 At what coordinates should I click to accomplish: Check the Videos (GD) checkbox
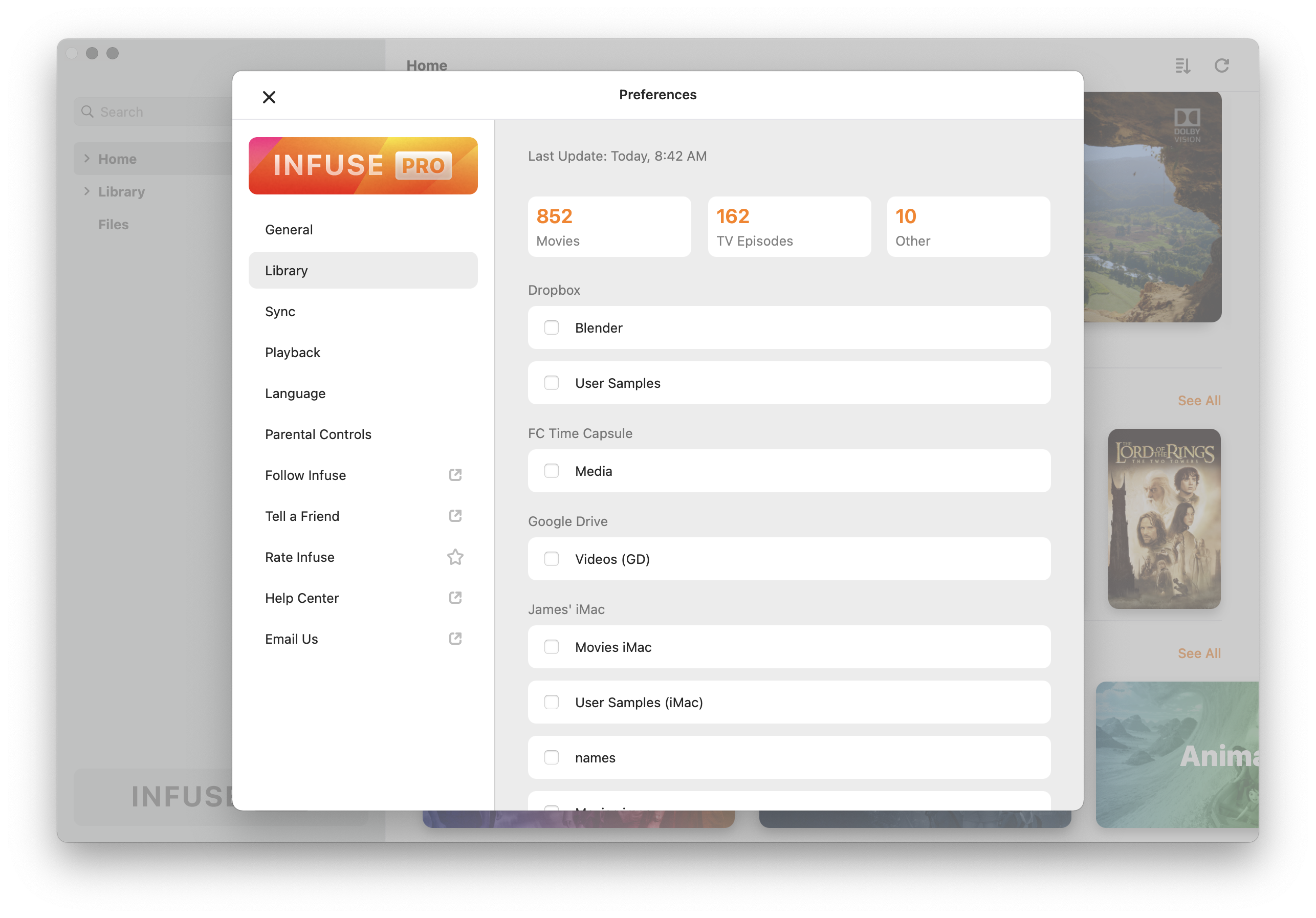tap(552, 558)
